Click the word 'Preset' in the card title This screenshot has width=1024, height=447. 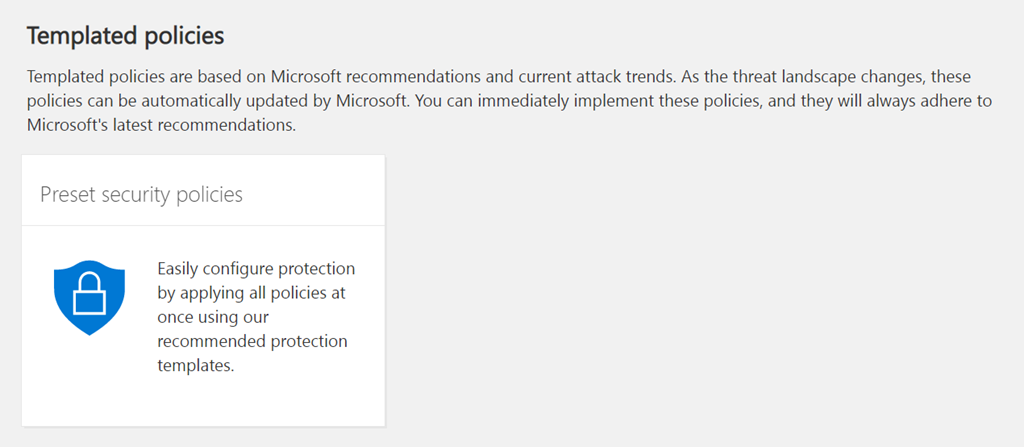(68, 194)
